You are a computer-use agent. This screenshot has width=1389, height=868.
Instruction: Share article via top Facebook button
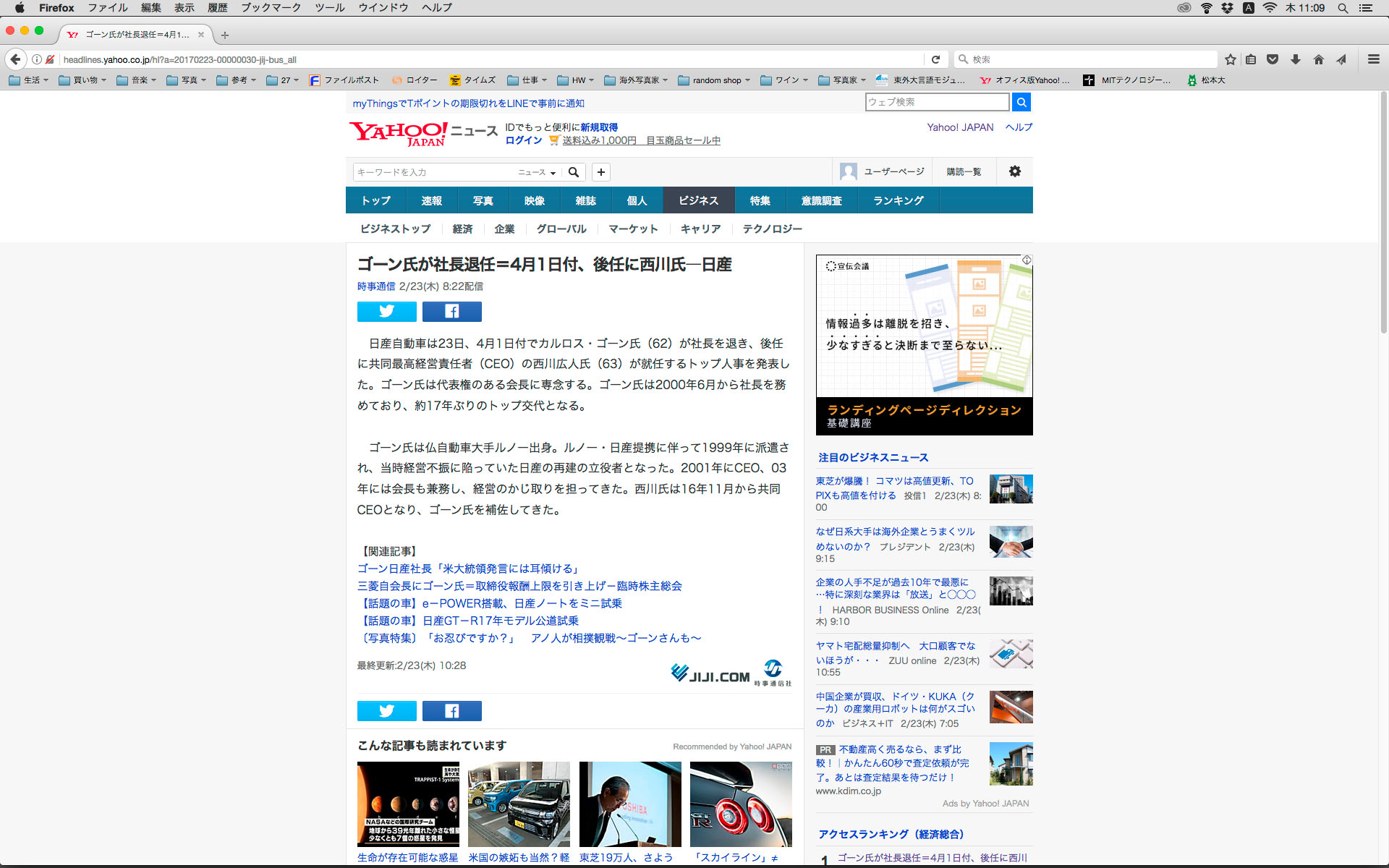pyautogui.click(x=451, y=311)
